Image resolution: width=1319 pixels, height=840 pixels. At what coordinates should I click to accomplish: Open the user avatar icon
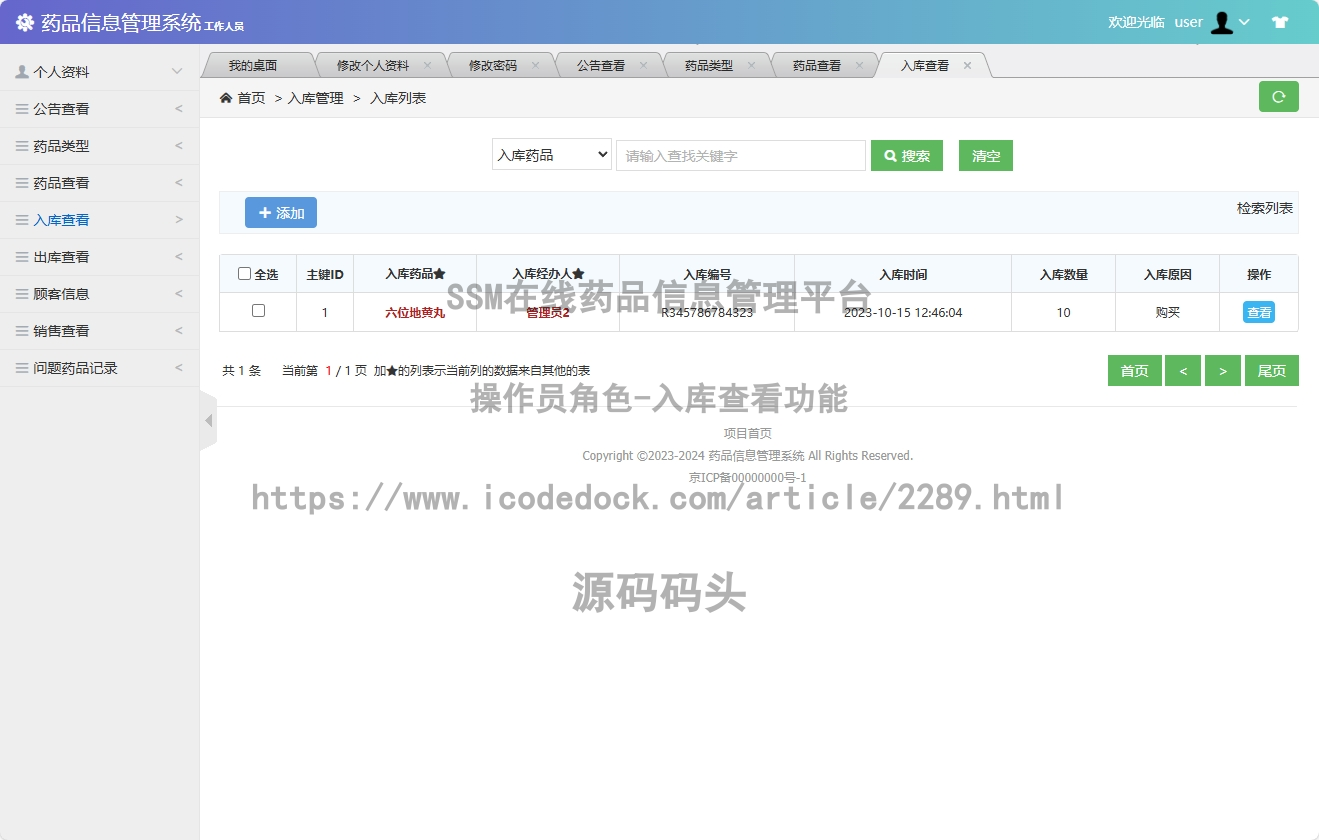1221,22
